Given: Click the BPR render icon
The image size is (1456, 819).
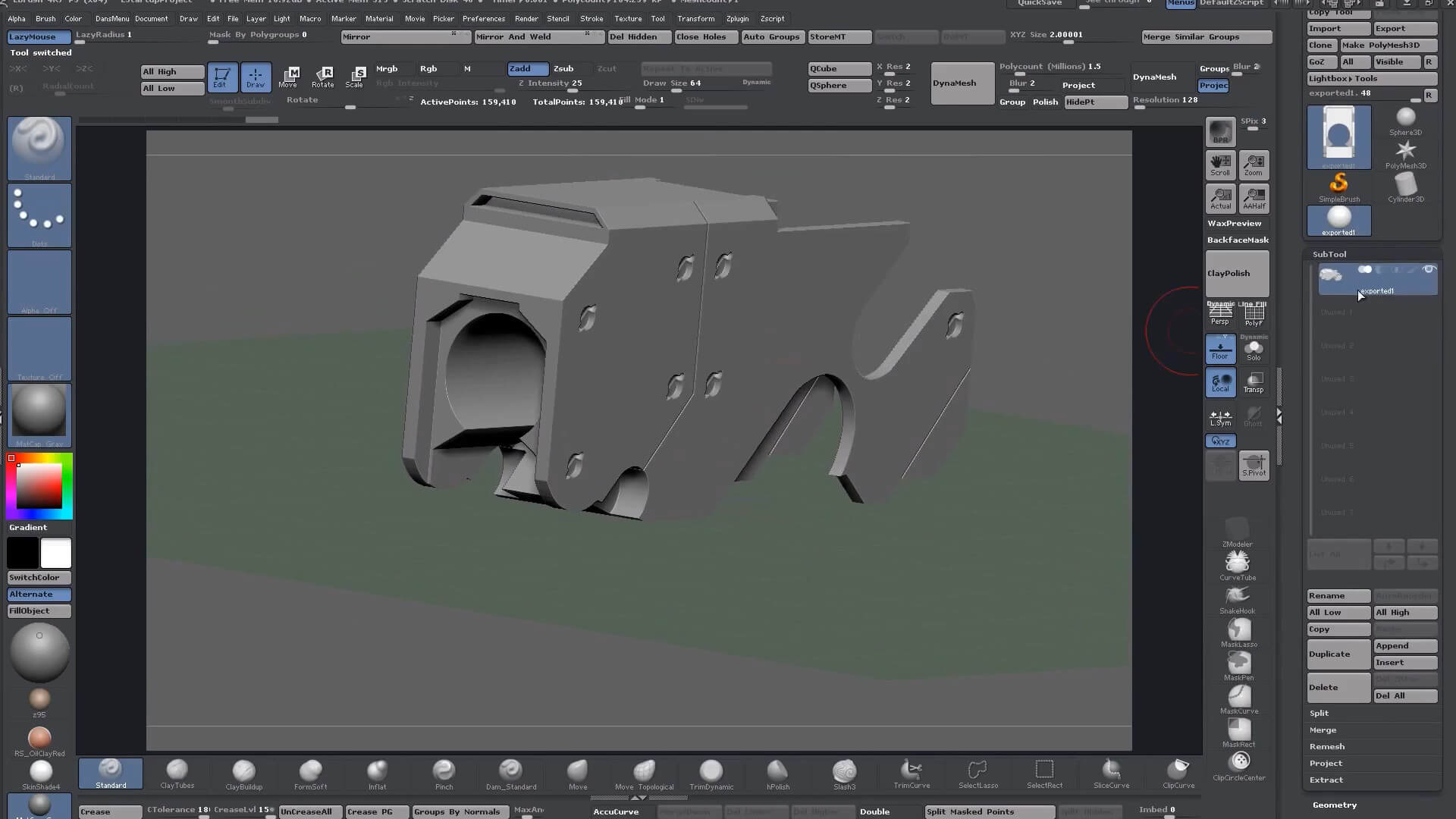Looking at the screenshot, I should pos(1220,132).
